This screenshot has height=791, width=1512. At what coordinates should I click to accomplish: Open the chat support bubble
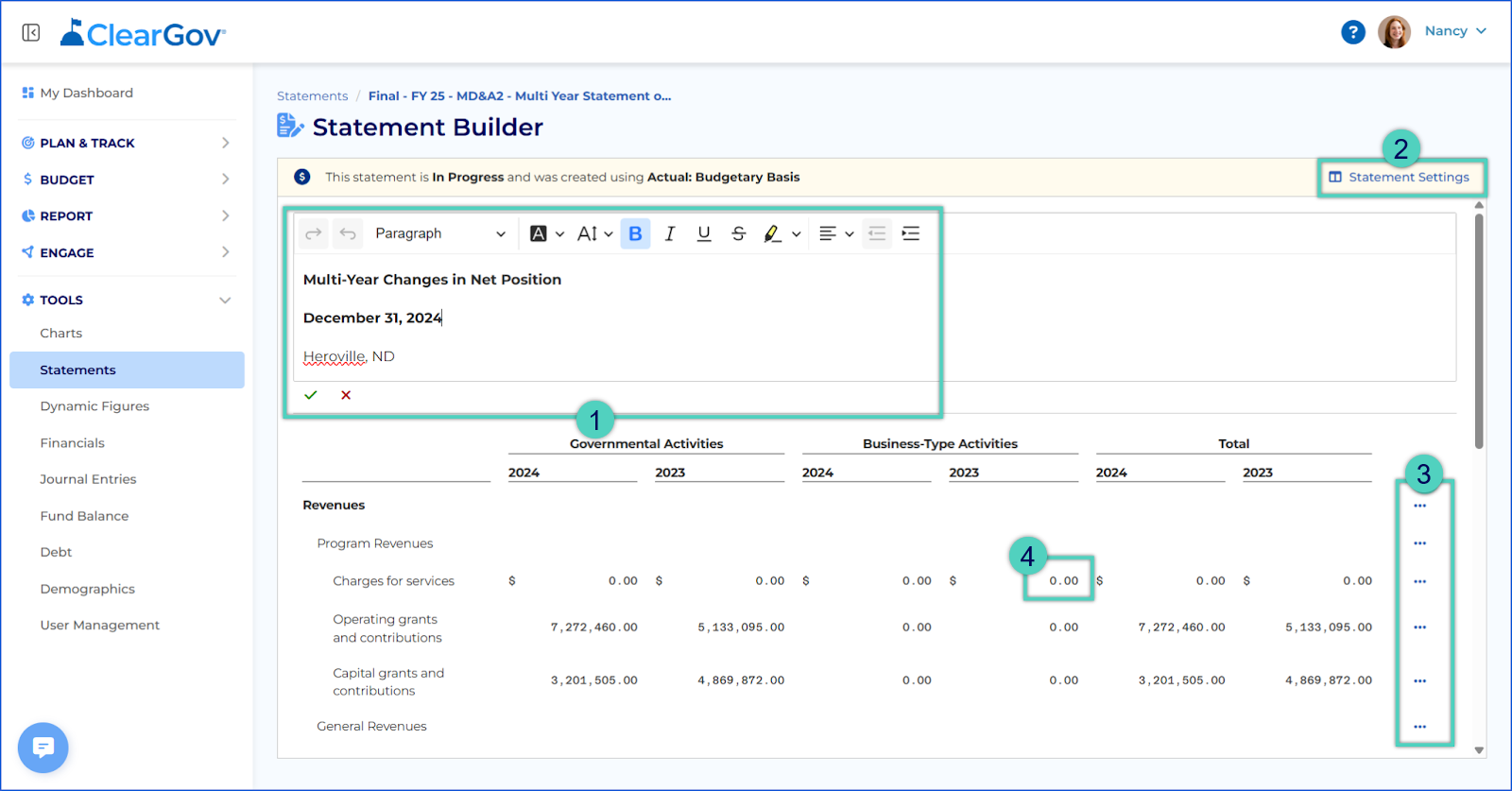43,748
